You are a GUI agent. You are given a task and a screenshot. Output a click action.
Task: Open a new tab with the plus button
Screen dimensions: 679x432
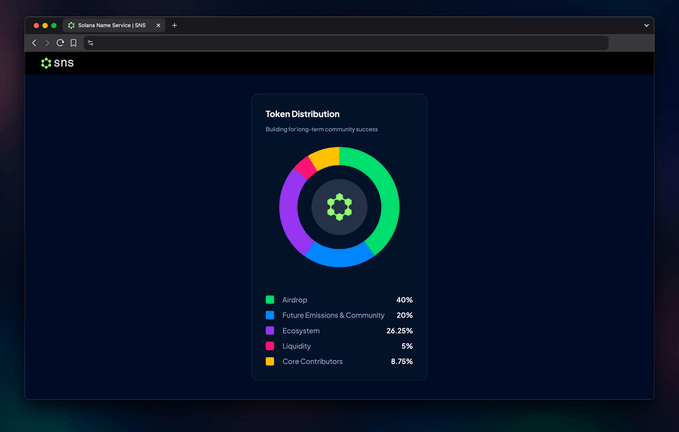[174, 25]
